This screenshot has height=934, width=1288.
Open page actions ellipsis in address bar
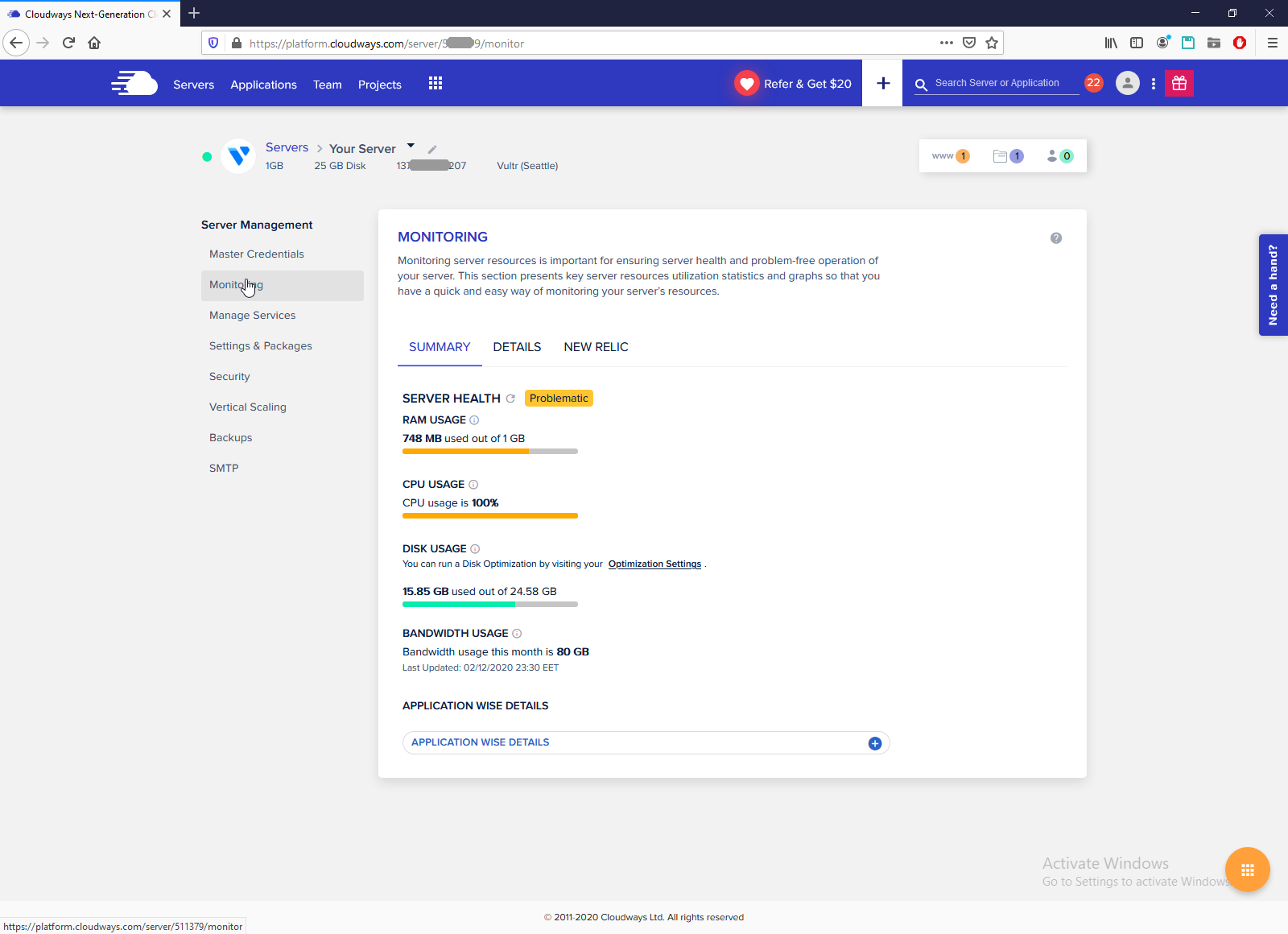(947, 43)
